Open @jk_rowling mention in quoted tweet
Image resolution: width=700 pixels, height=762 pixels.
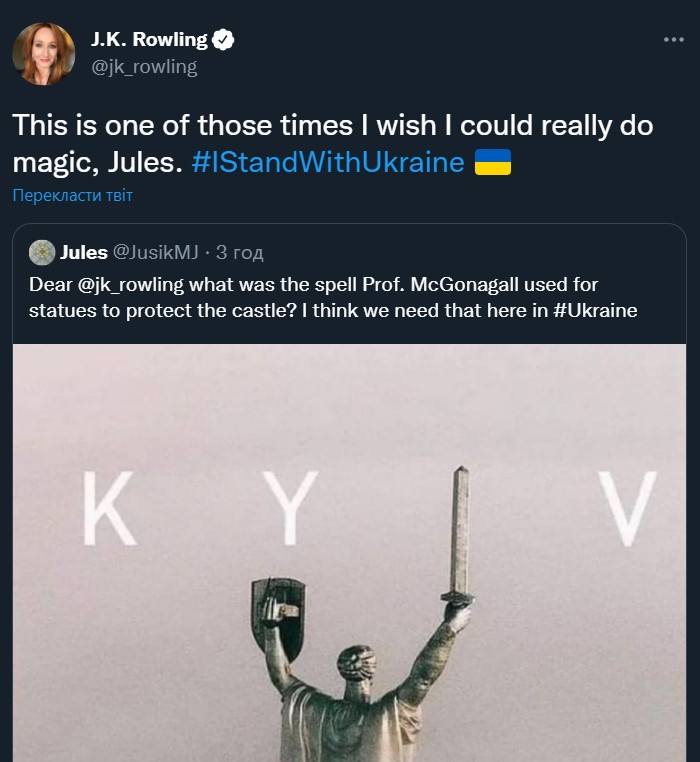tap(130, 285)
